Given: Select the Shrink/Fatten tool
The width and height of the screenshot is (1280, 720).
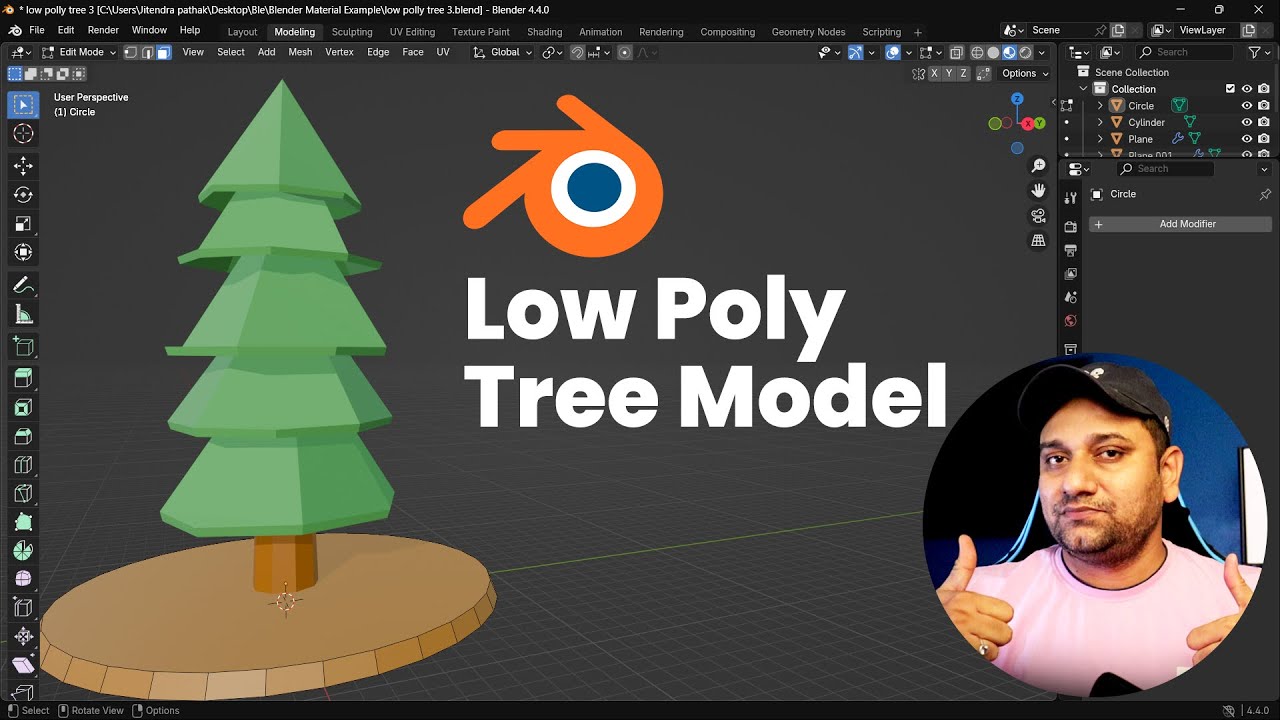Looking at the screenshot, I should tap(23, 637).
